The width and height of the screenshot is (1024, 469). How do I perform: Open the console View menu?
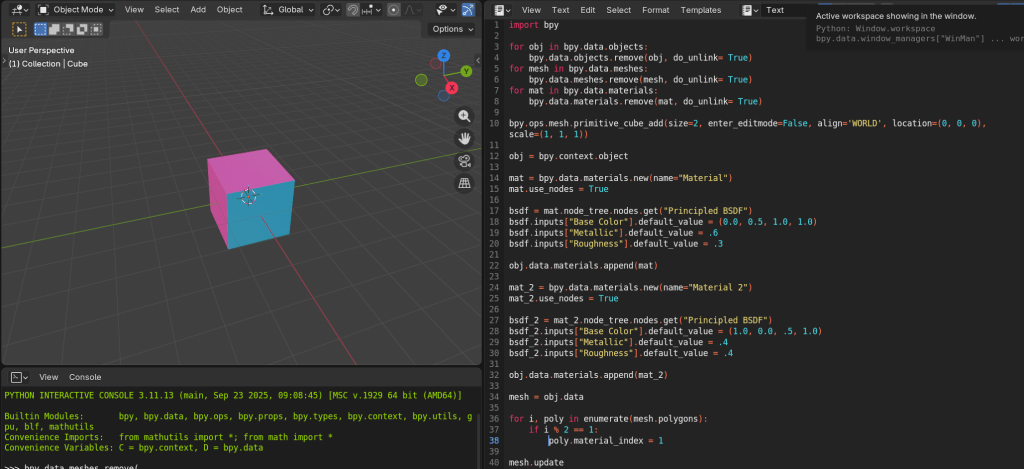tap(48, 377)
